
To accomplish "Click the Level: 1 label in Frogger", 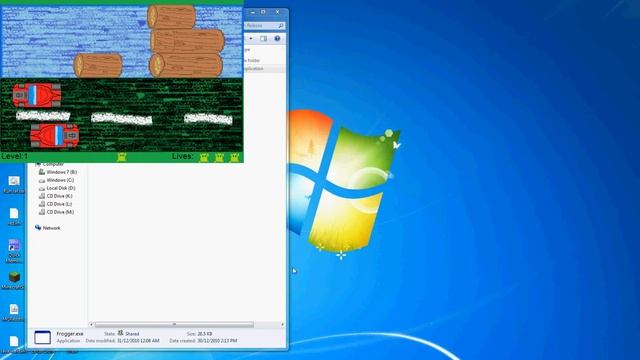I will click(14, 156).
